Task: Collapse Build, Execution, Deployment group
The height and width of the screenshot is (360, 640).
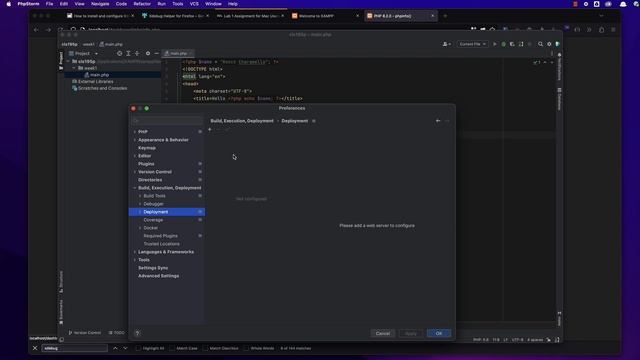Action: pyautogui.click(x=135, y=188)
